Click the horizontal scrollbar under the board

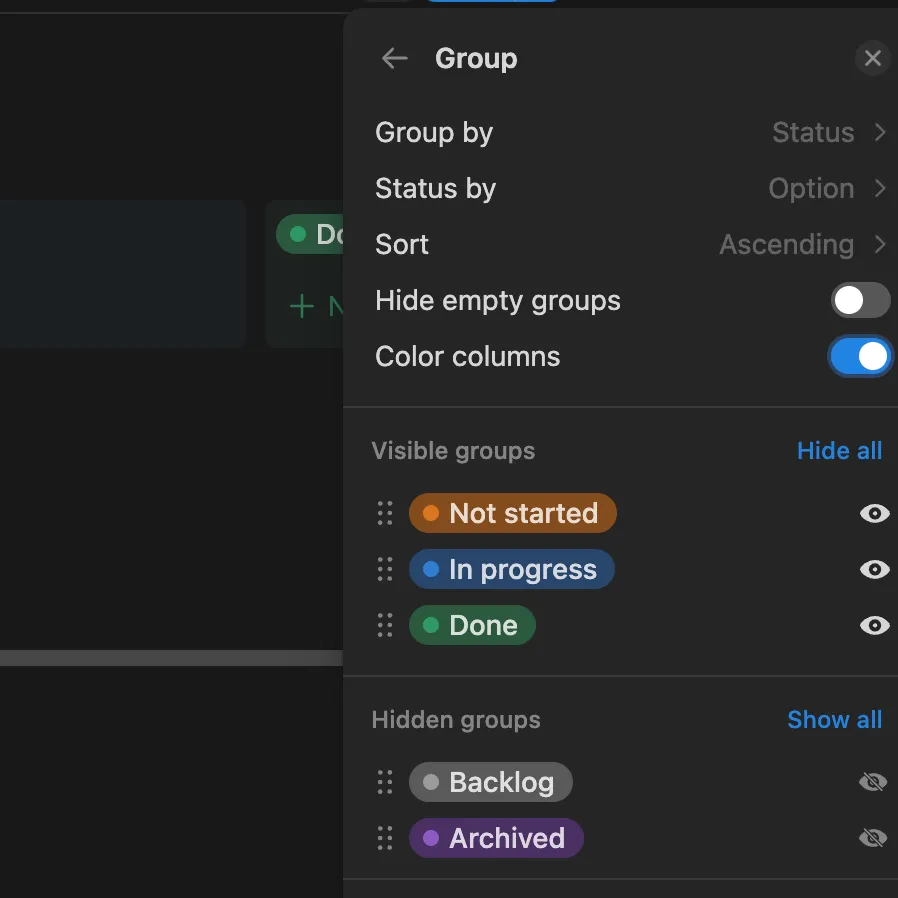[171, 658]
